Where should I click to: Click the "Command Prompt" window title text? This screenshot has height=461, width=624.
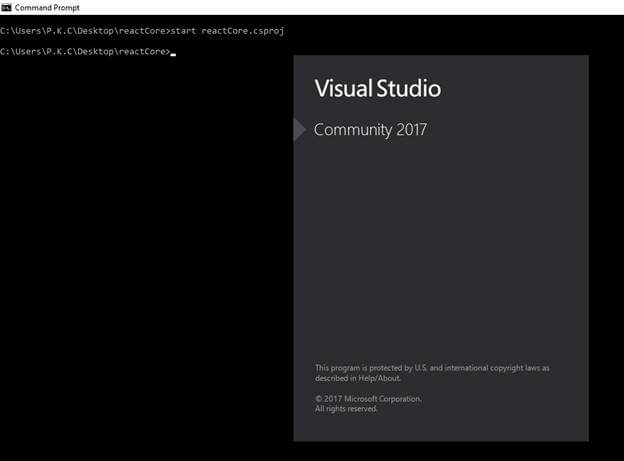[x=47, y=8]
